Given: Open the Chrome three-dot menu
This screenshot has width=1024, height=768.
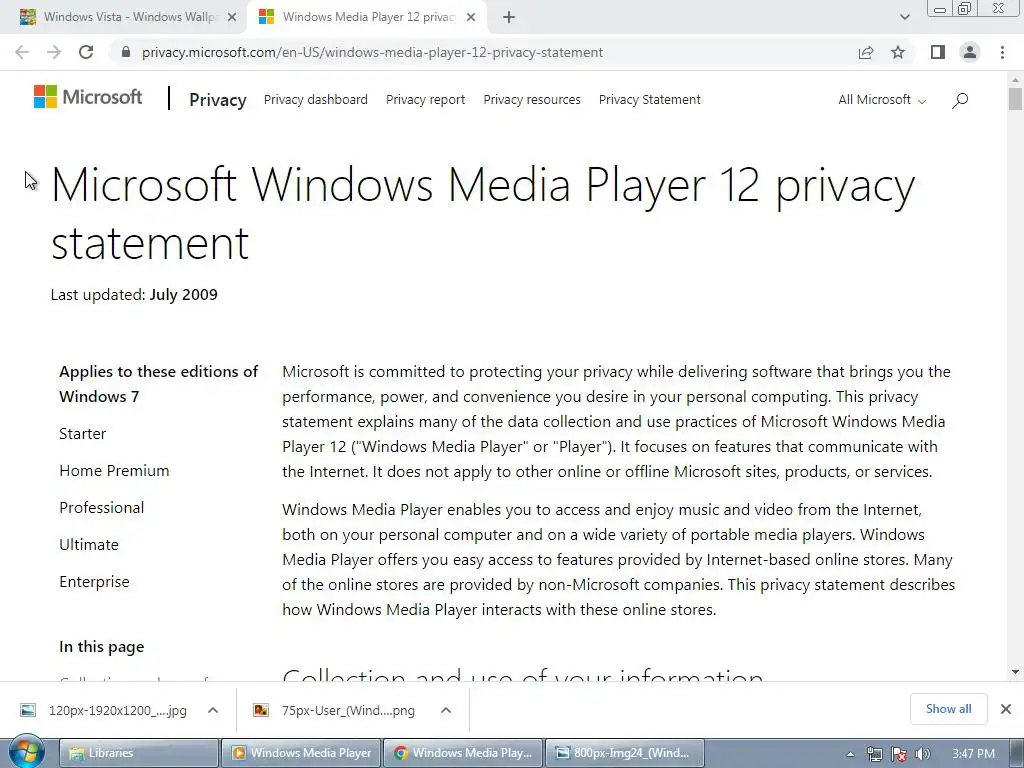Looking at the screenshot, I should (1002, 52).
